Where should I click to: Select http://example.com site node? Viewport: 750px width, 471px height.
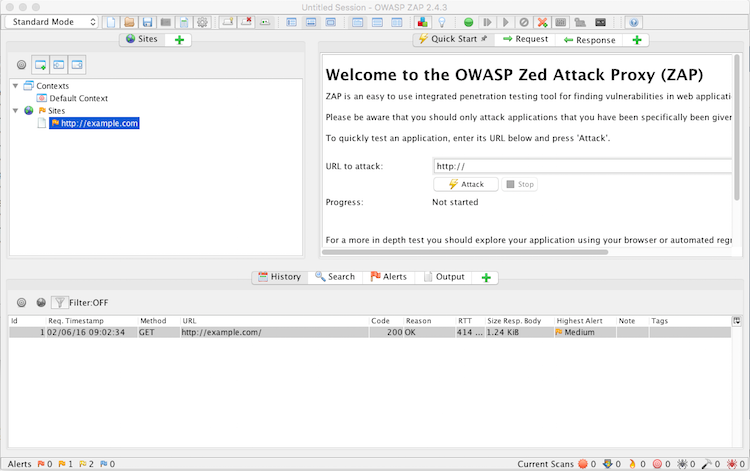coord(94,123)
